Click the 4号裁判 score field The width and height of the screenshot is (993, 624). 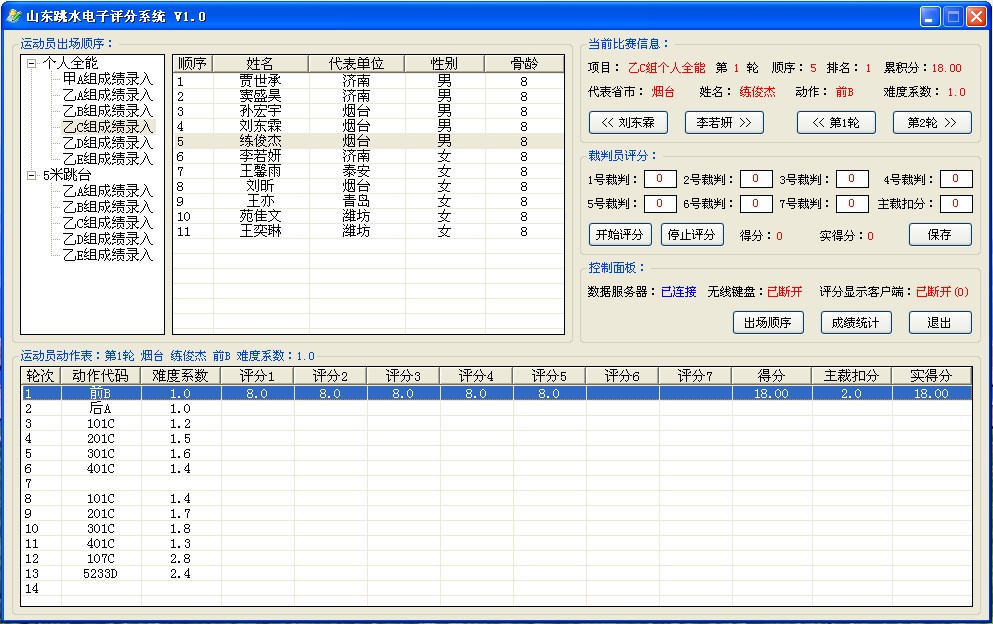click(x=956, y=179)
